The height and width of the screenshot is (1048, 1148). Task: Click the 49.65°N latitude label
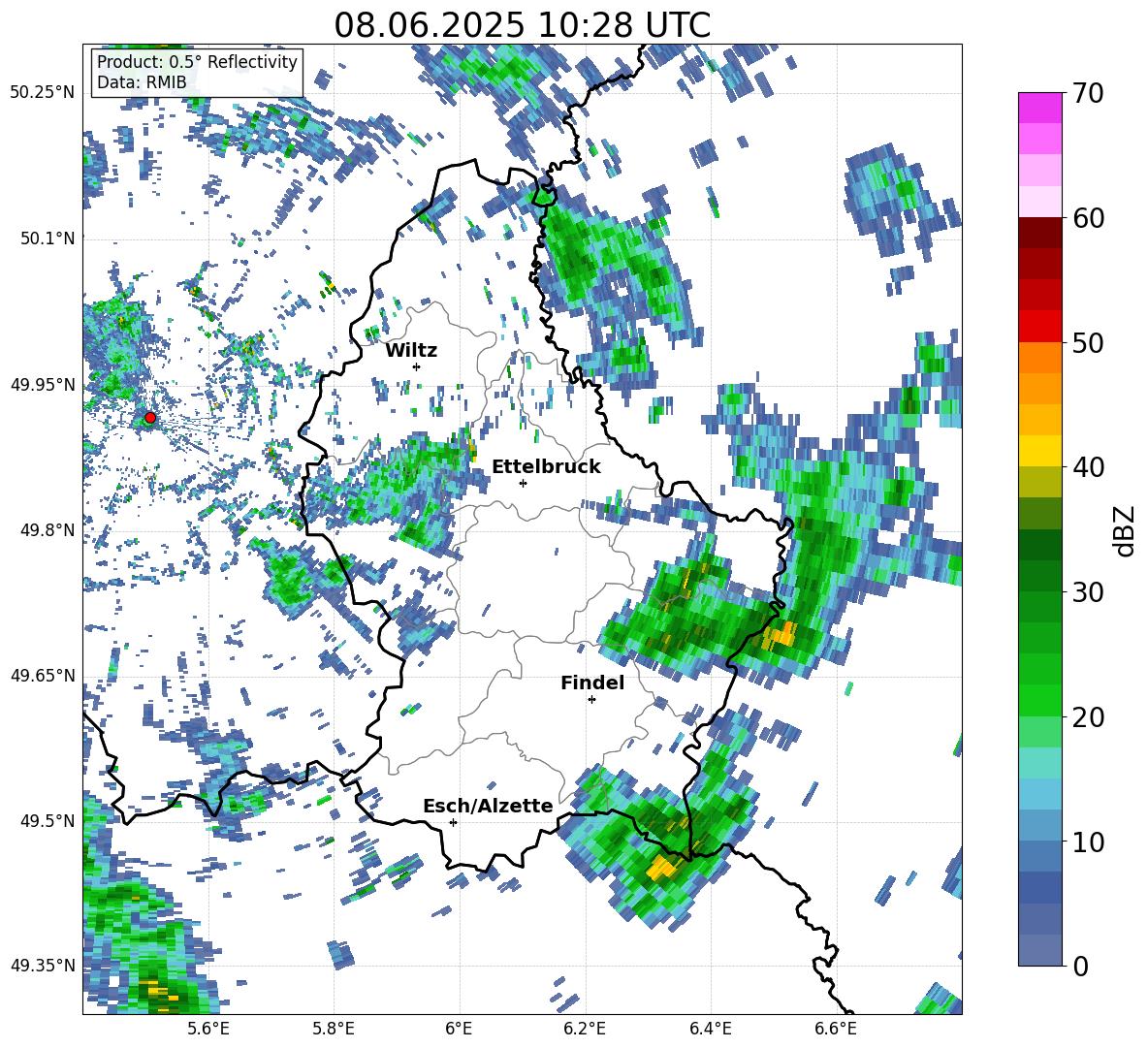point(43,675)
